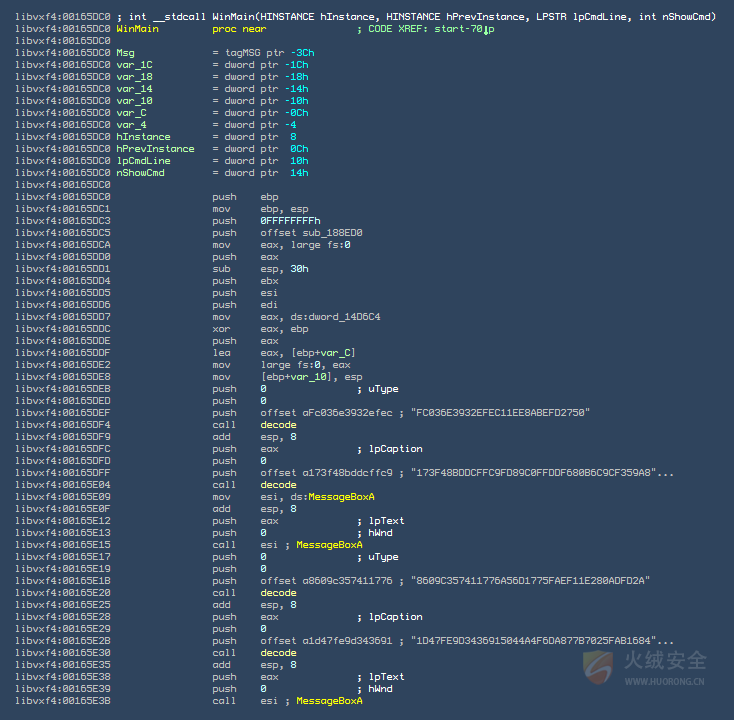This screenshot has height=720, width=734.
Task: Open the a1d47fe9d343691 string offset
Action: click(x=347, y=641)
